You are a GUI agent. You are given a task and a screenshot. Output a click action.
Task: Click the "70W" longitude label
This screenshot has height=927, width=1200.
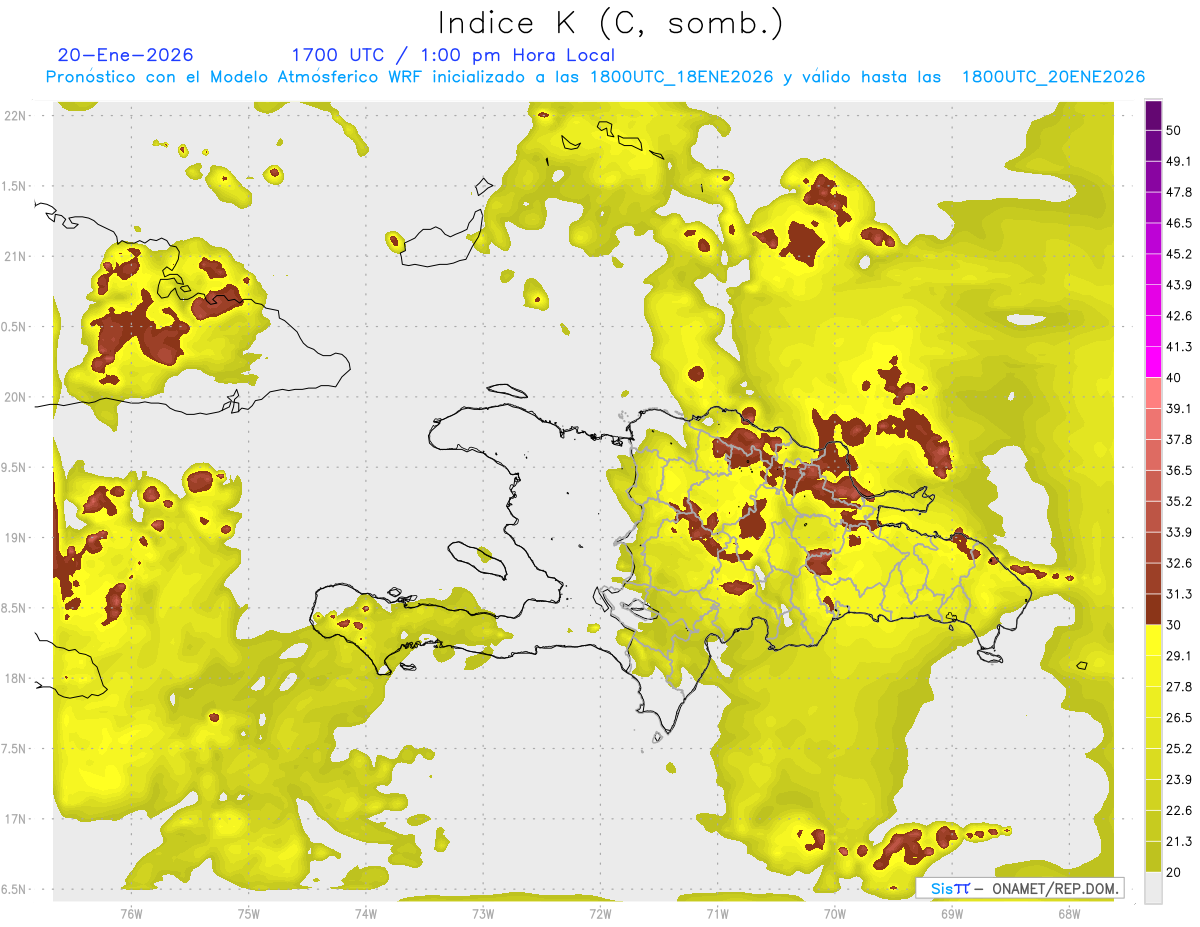point(835,913)
